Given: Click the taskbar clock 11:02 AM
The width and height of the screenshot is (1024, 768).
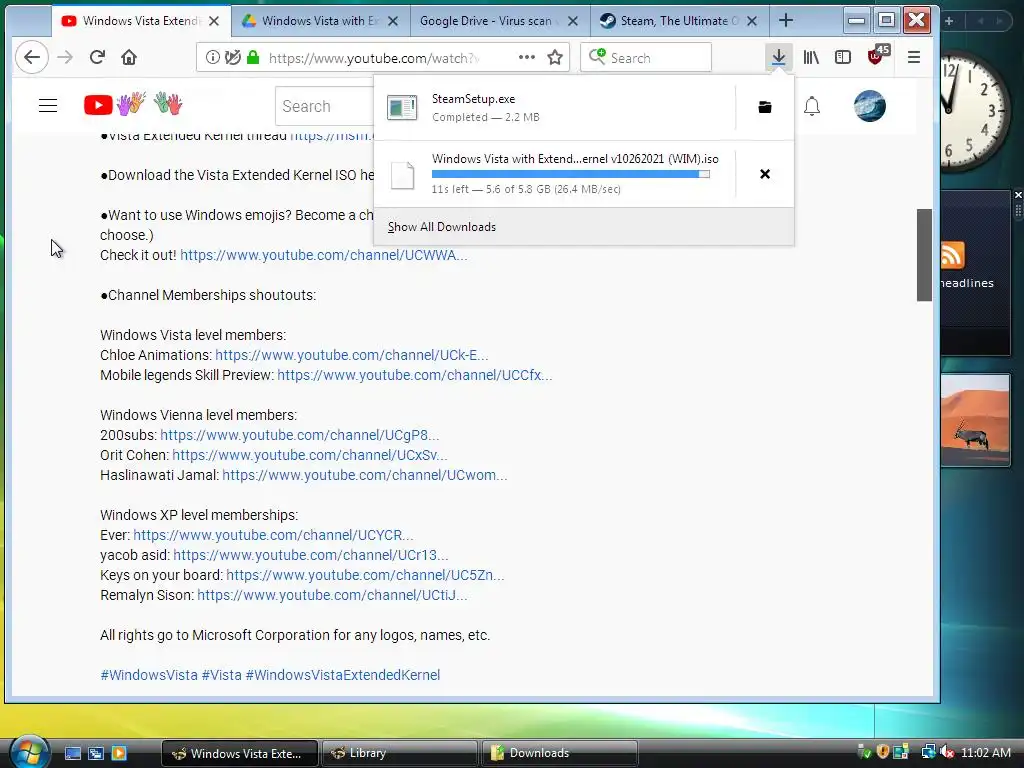Looking at the screenshot, I should 985,753.
